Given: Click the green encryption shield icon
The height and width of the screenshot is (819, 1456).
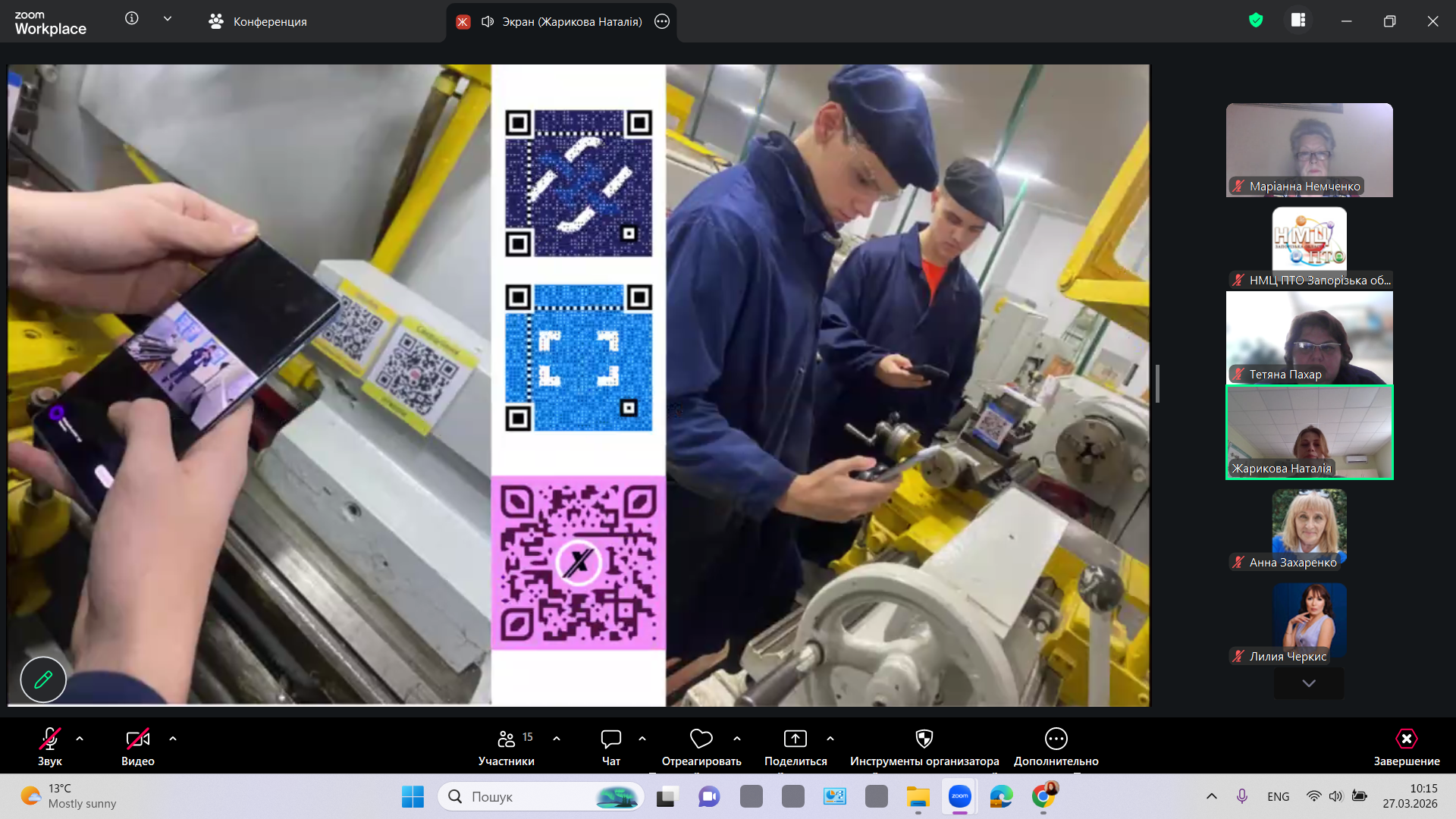Looking at the screenshot, I should (1256, 20).
